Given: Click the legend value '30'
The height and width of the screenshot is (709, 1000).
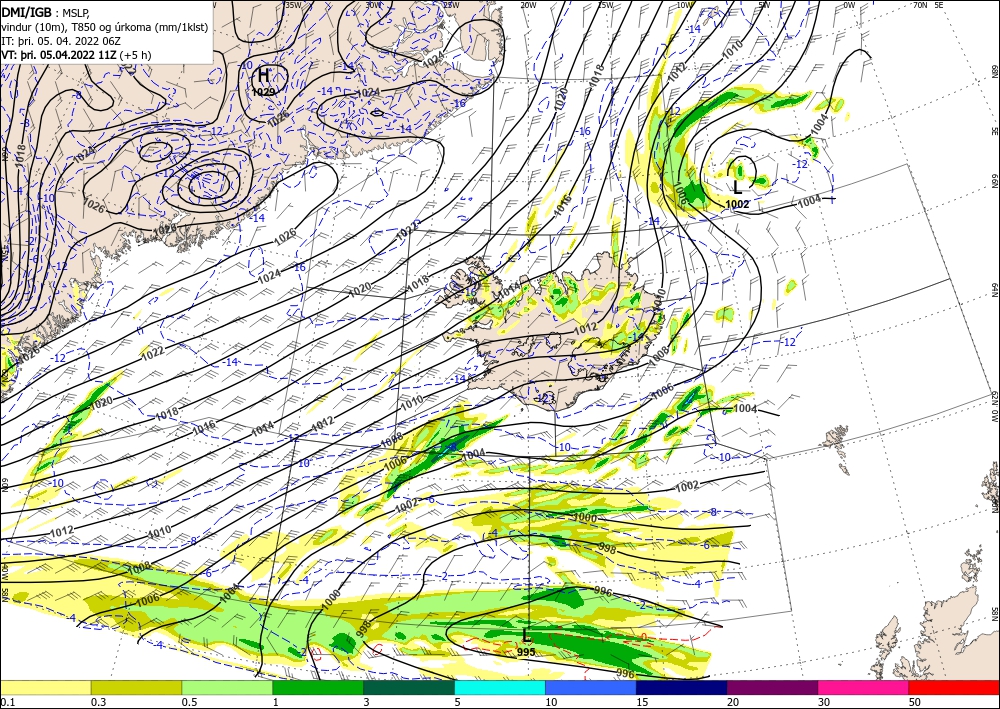Looking at the screenshot, I should [825, 702].
